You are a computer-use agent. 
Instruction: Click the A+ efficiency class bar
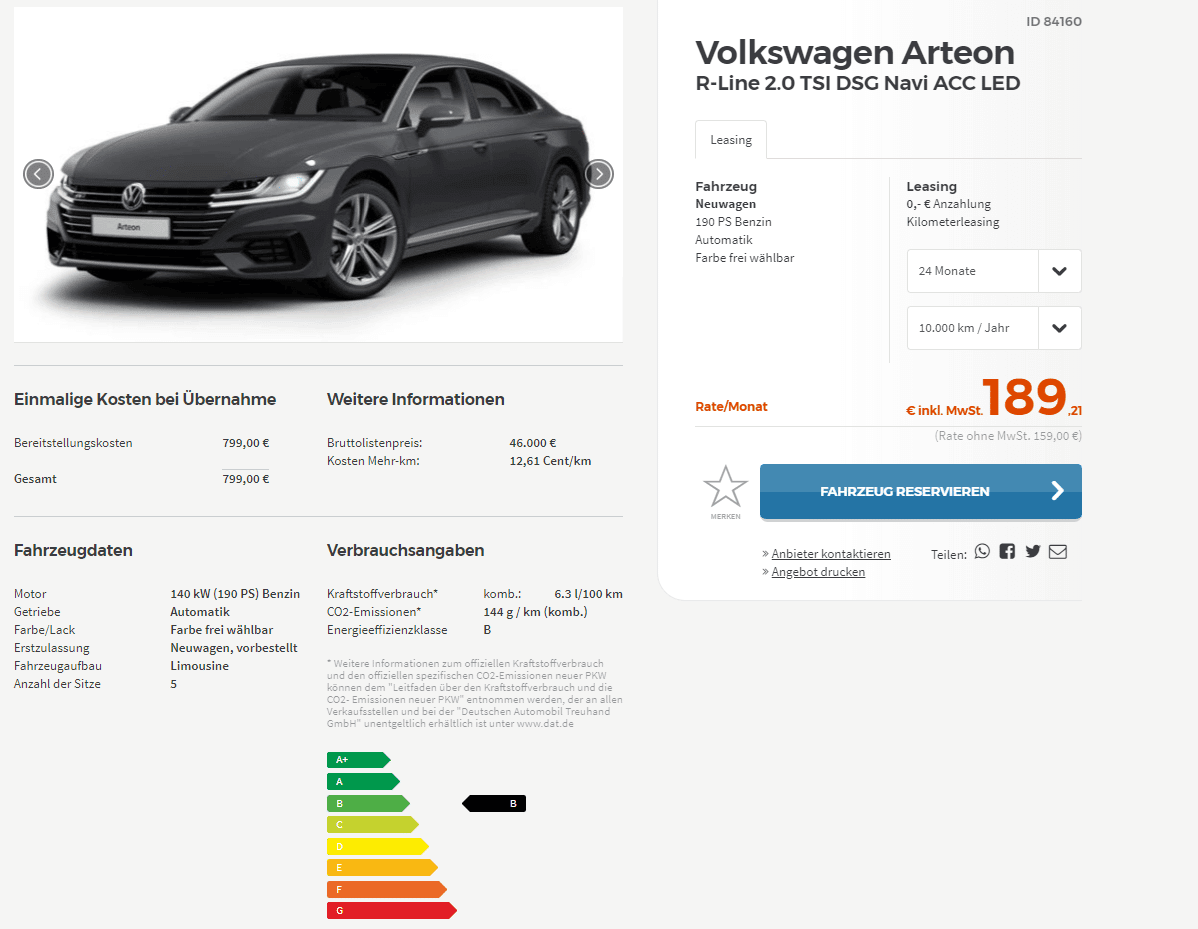coord(358,759)
